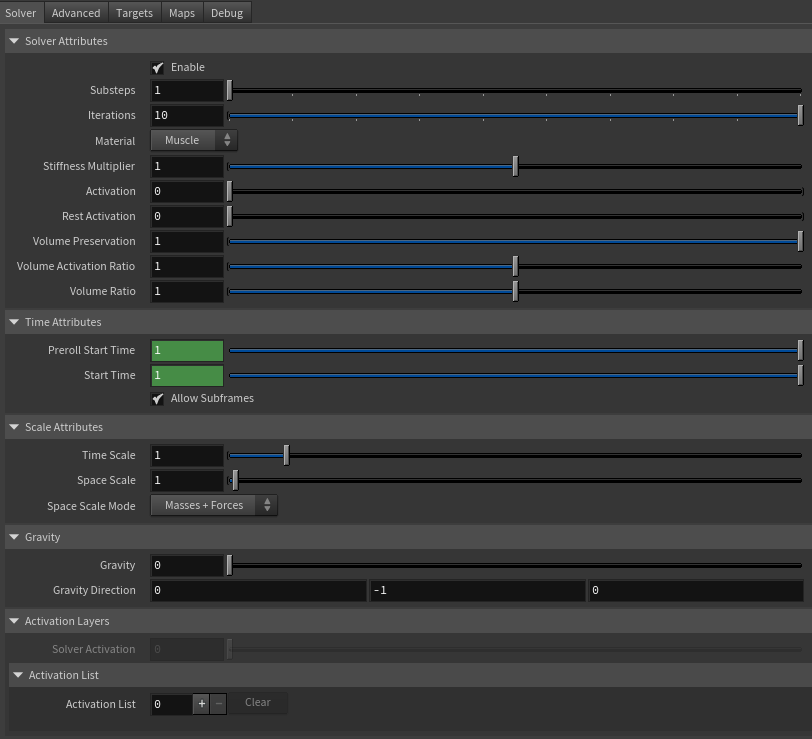This screenshot has height=739, width=812.
Task: Click the Preroll Start Time parameter label
Action: point(91,351)
